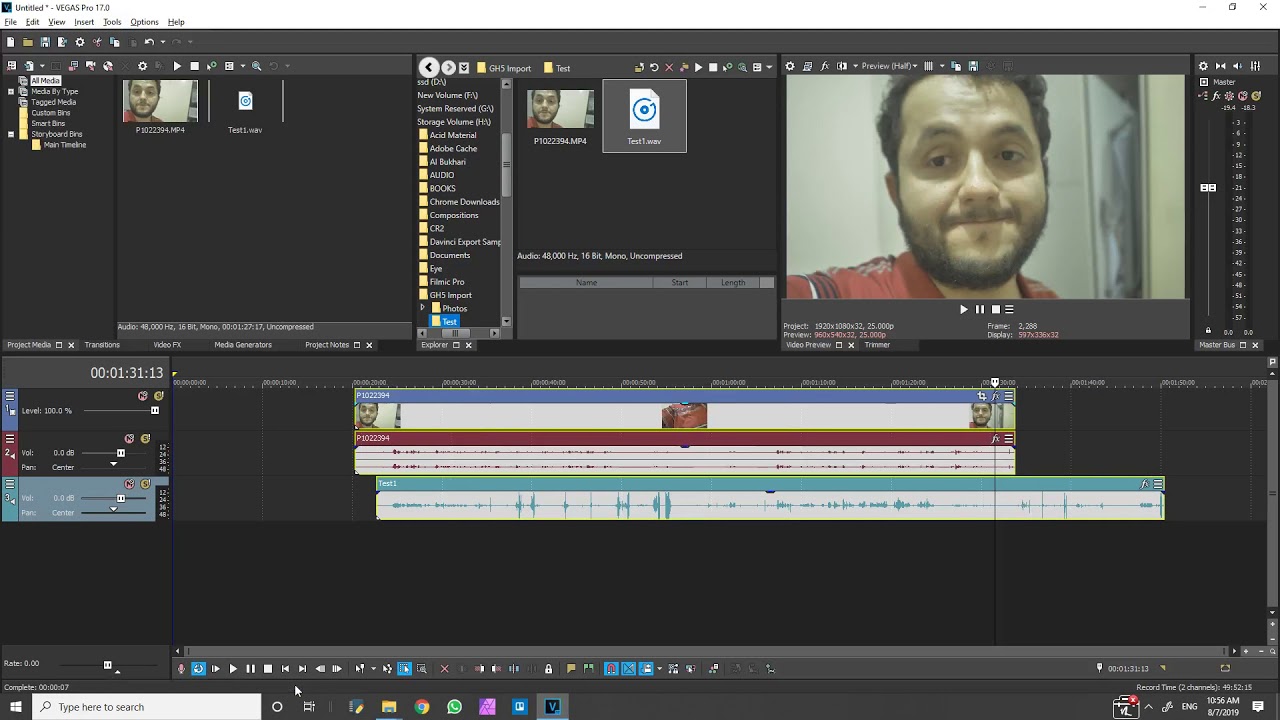The image size is (1280, 720).
Task: Switch to the Media Generators tab
Action: 243,345
